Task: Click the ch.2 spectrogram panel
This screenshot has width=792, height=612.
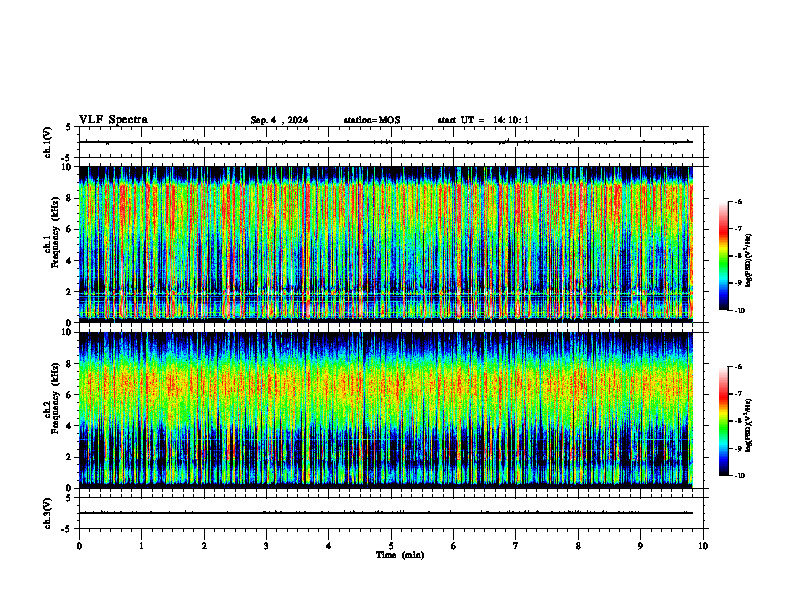Action: click(386, 410)
